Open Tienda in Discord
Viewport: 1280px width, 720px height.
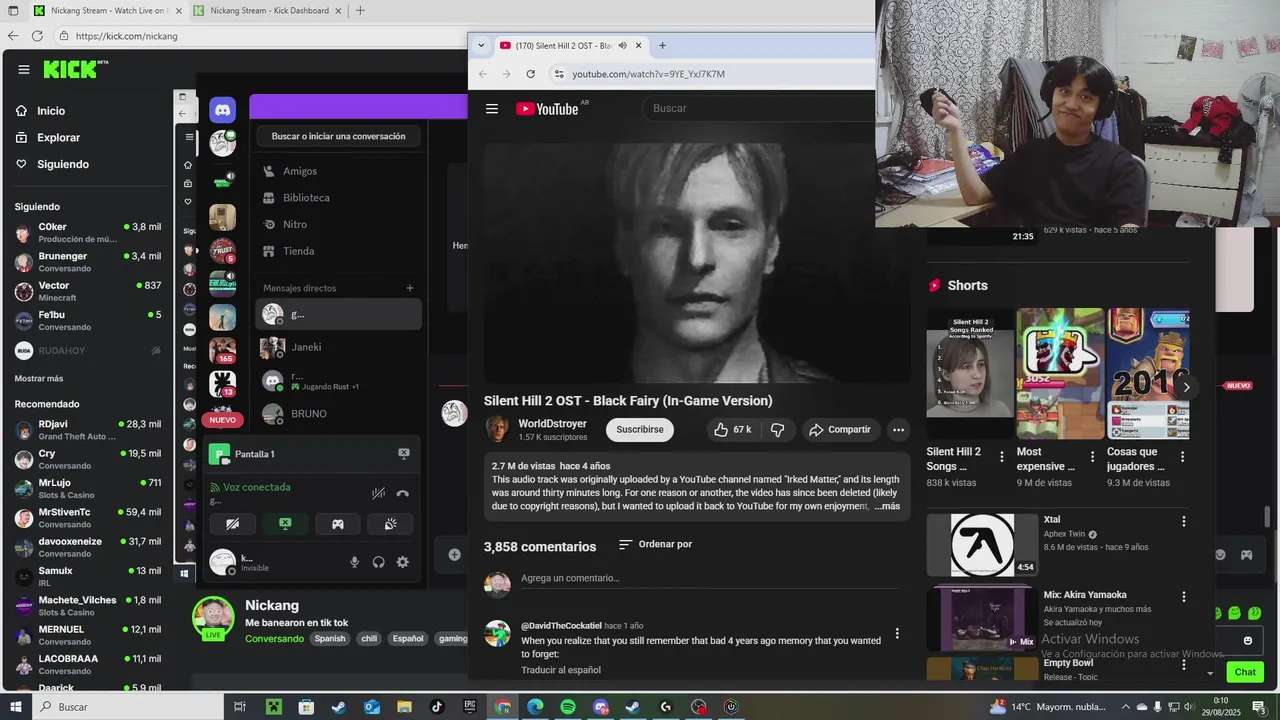point(338,251)
